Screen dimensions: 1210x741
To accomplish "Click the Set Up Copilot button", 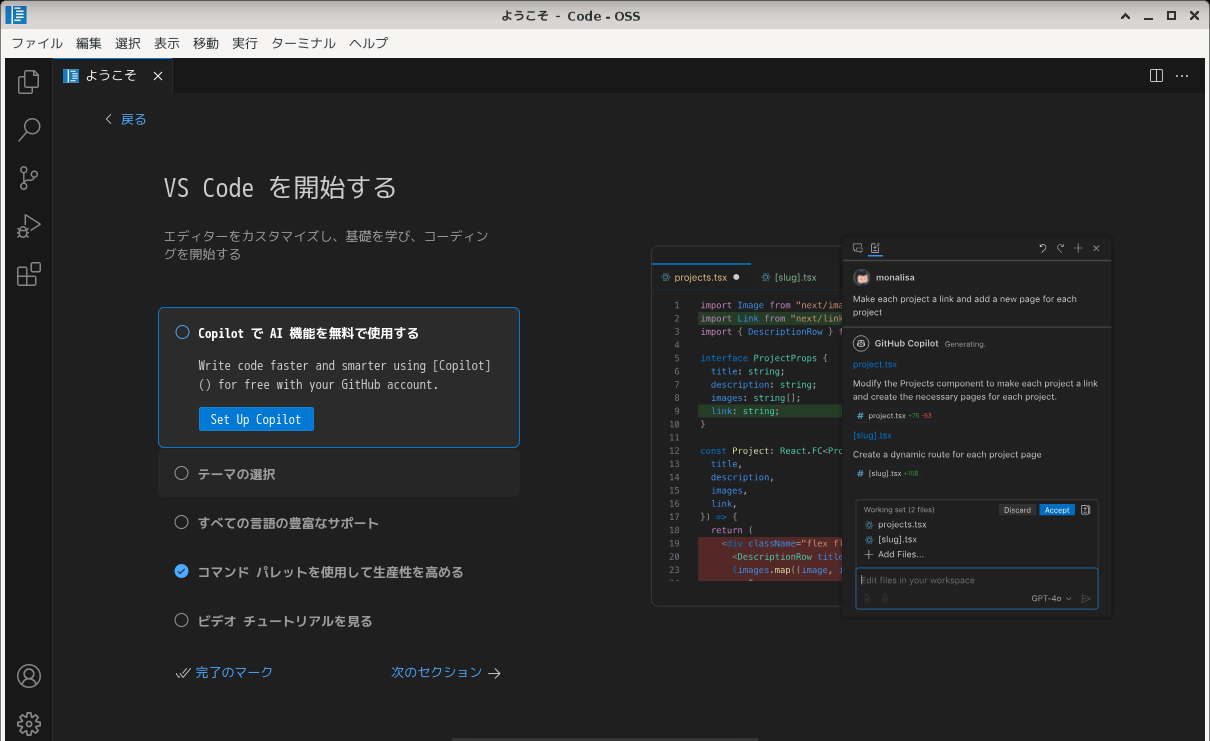I will click(256, 419).
